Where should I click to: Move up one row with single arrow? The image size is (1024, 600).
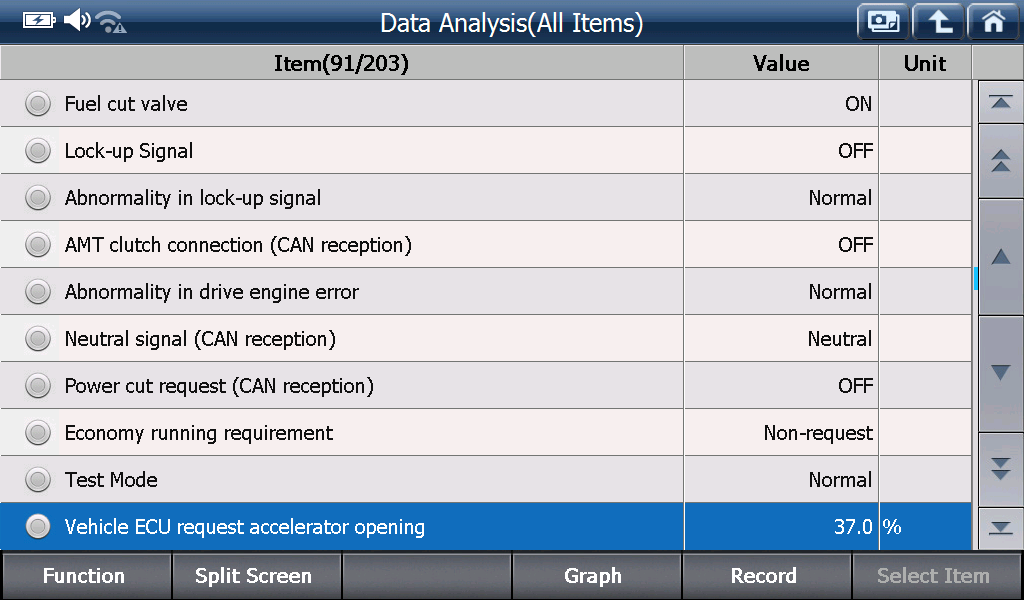coord(1000,257)
